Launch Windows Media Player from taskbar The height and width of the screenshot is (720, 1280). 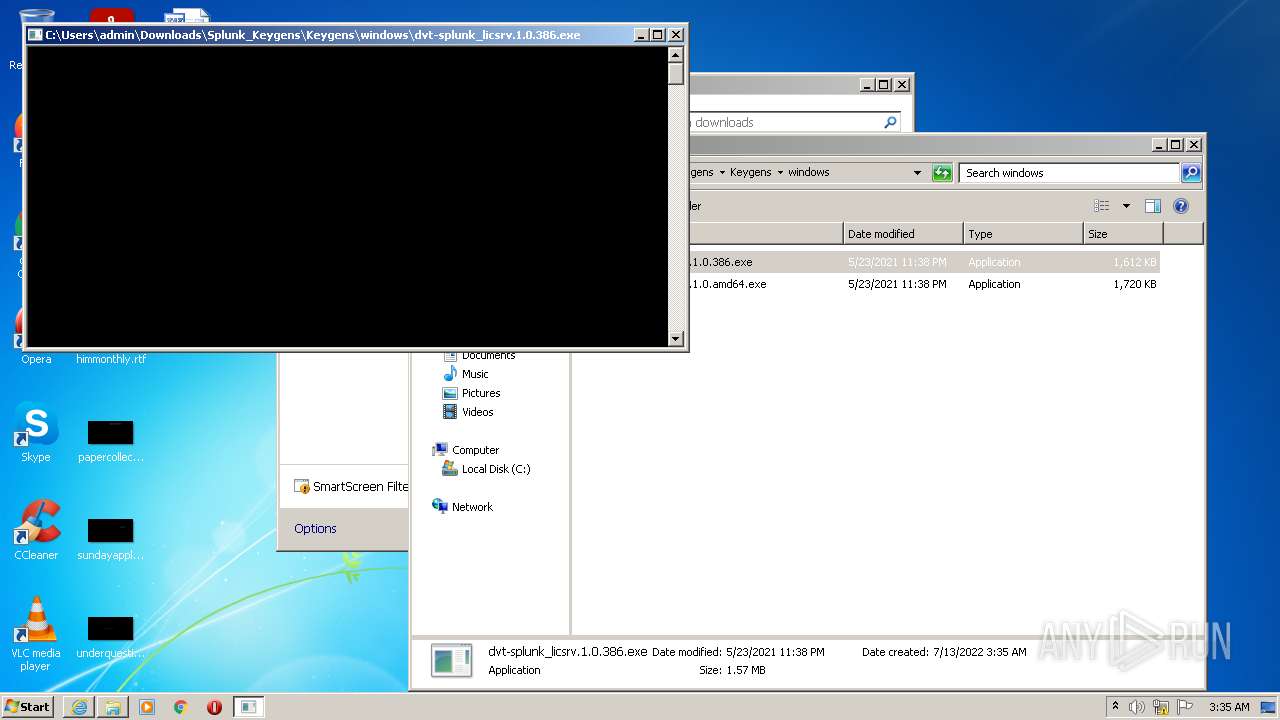coord(147,707)
